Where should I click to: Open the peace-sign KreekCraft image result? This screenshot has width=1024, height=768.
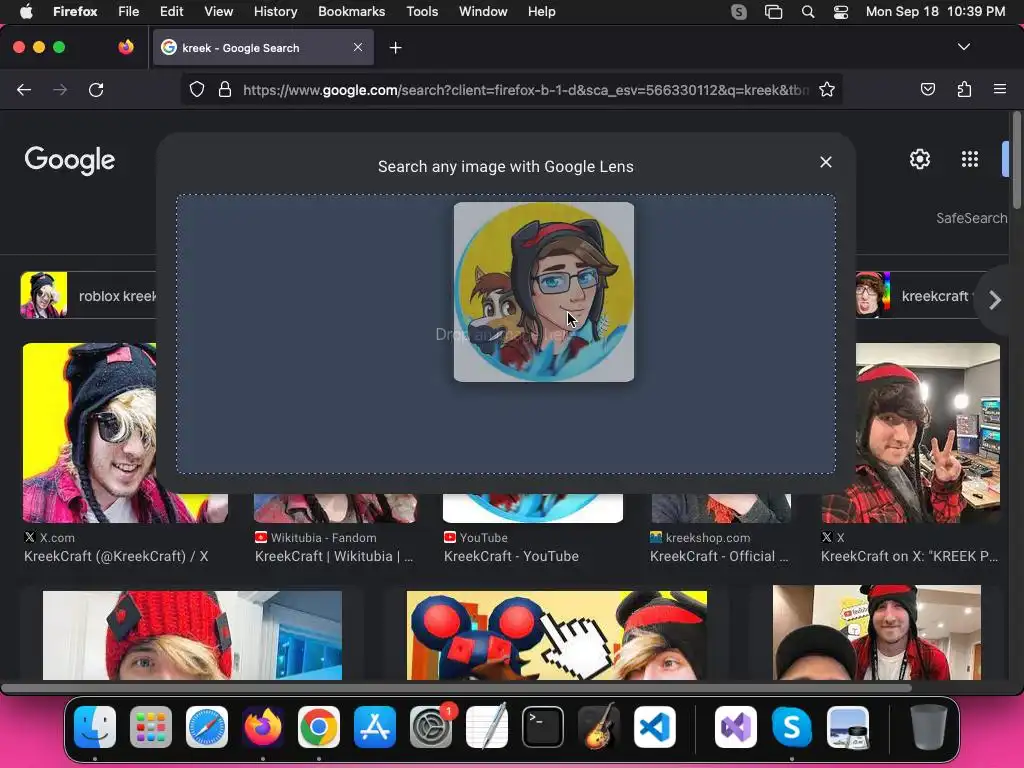[927, 433]
